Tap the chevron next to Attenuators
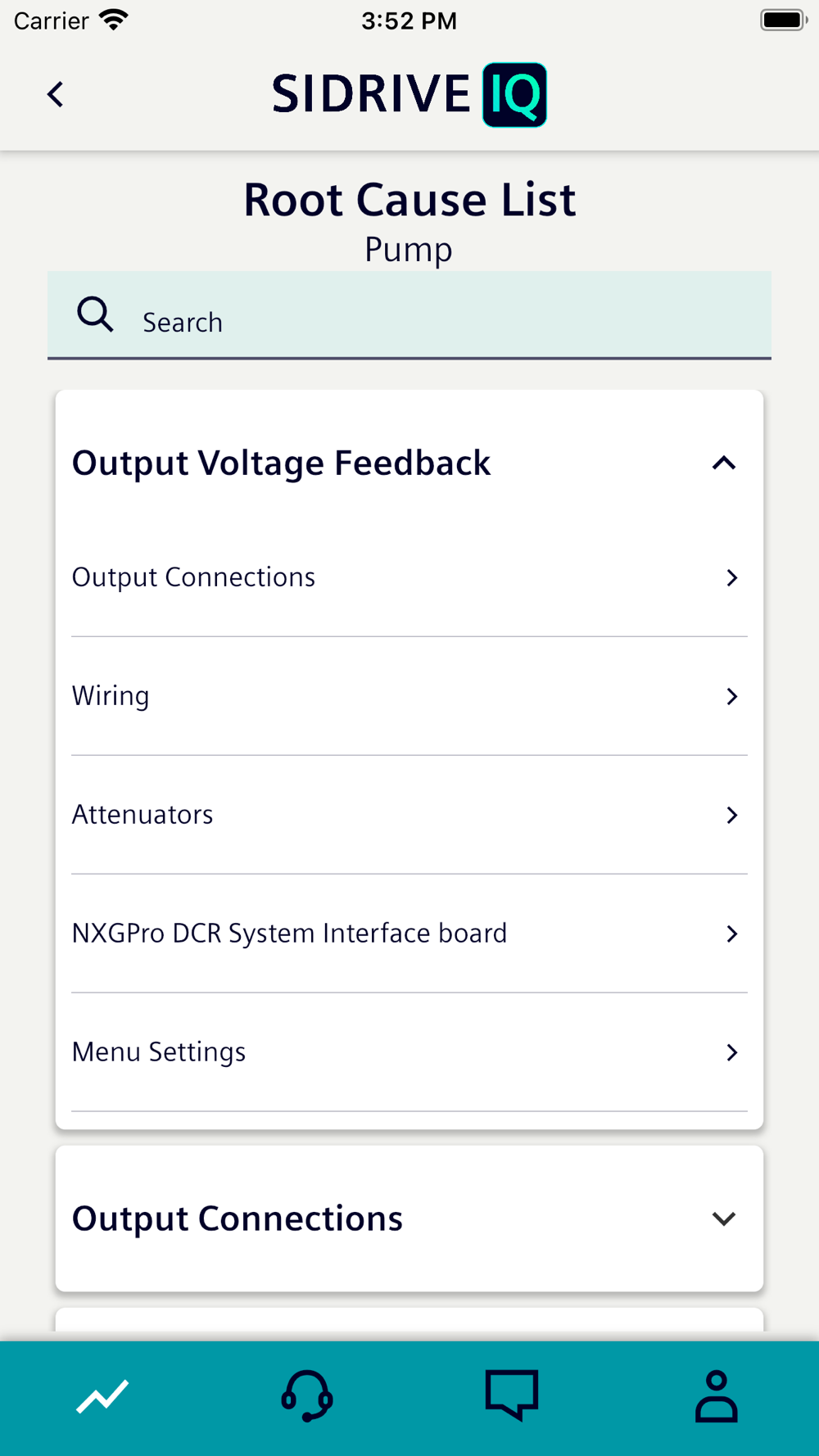The width and height of the screenshot is (819, 1456). (732, 815)
